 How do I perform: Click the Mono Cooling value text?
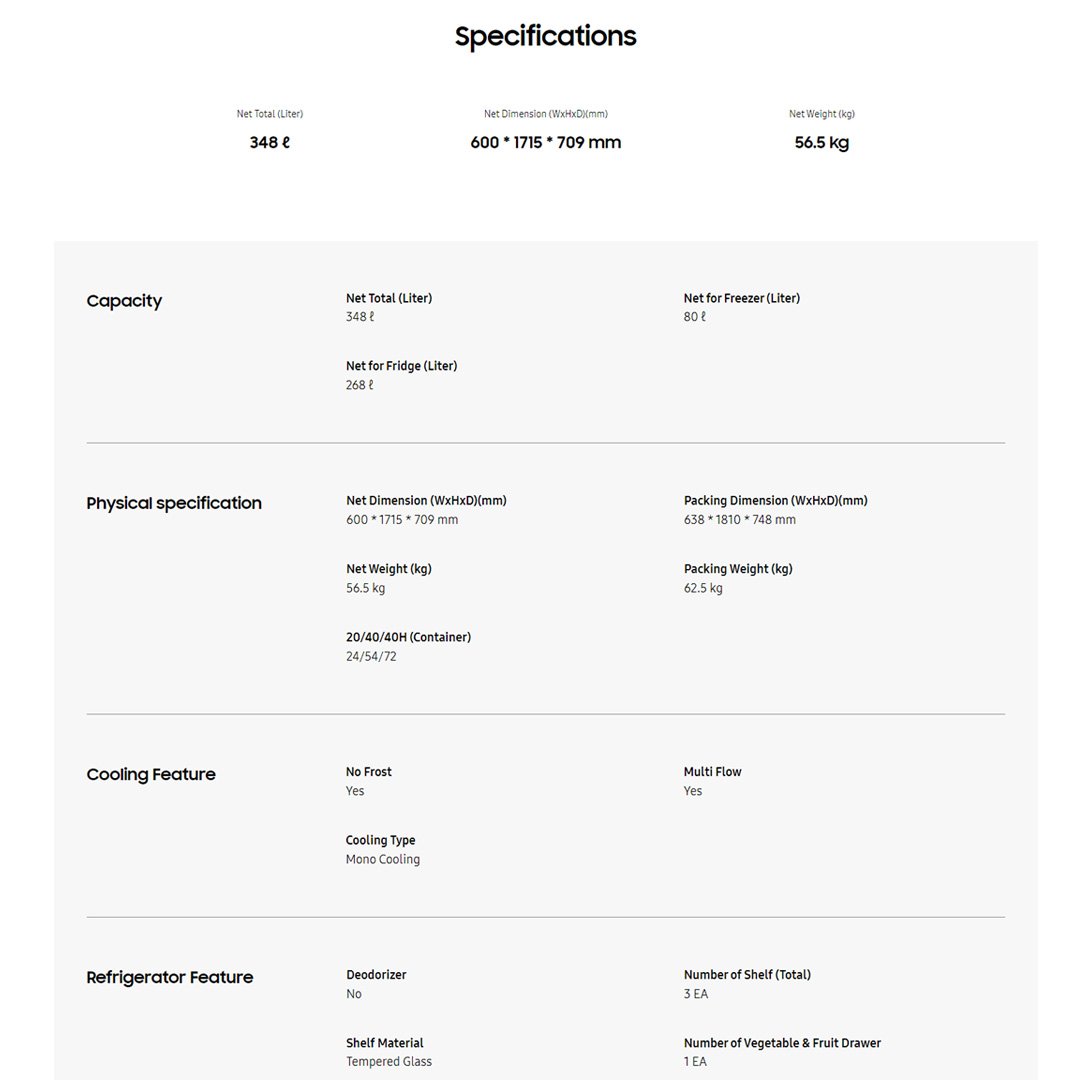pyautogui.click(x=383, y=859)
